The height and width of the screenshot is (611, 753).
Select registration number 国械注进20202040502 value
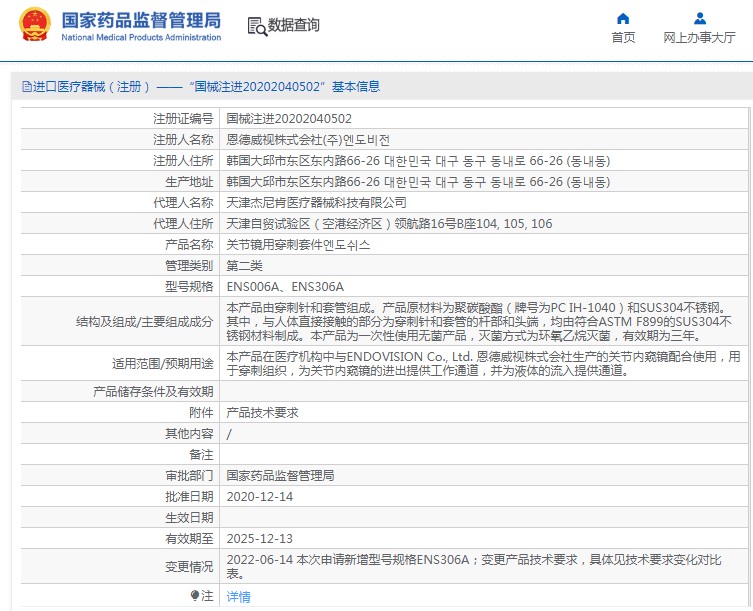289,119
